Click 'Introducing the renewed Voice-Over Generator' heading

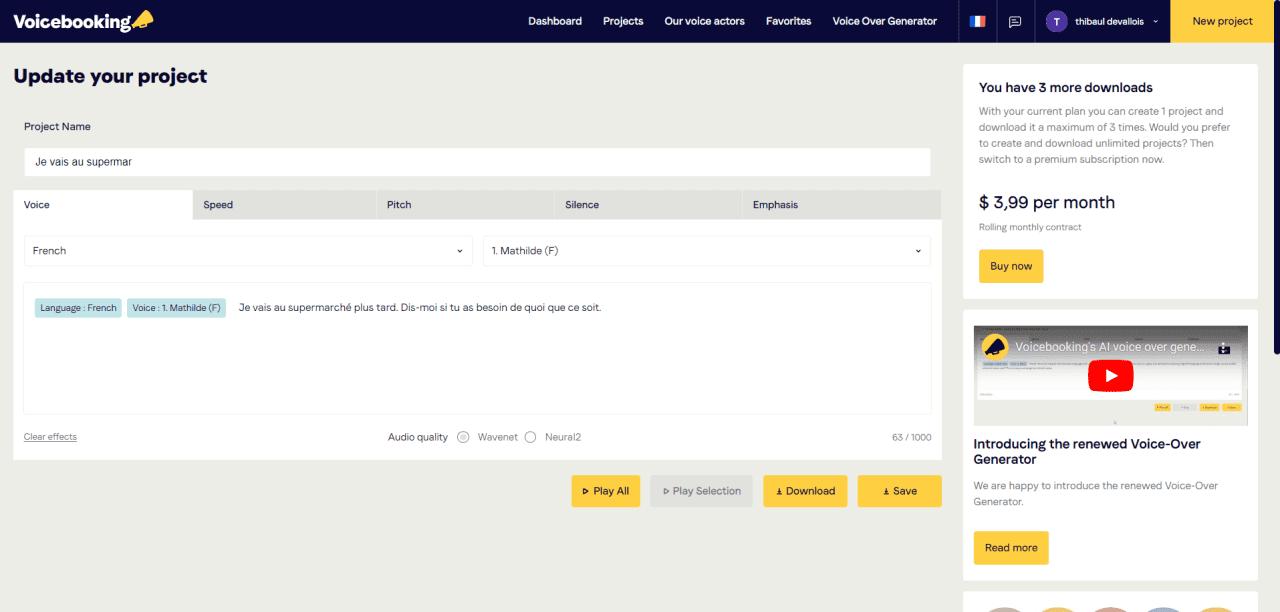pos(1087,451)
